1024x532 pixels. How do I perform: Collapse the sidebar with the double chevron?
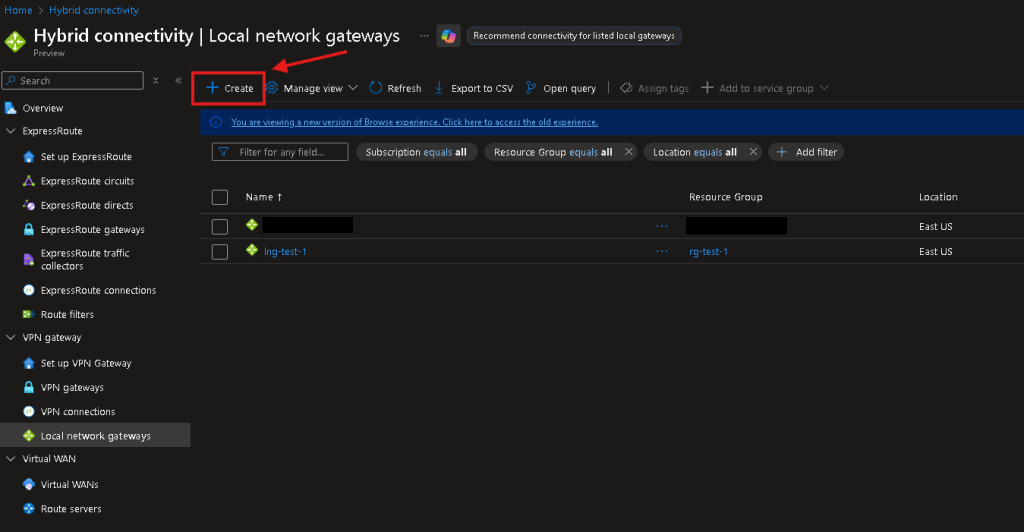pyautogui.click(x=178, y=80)
